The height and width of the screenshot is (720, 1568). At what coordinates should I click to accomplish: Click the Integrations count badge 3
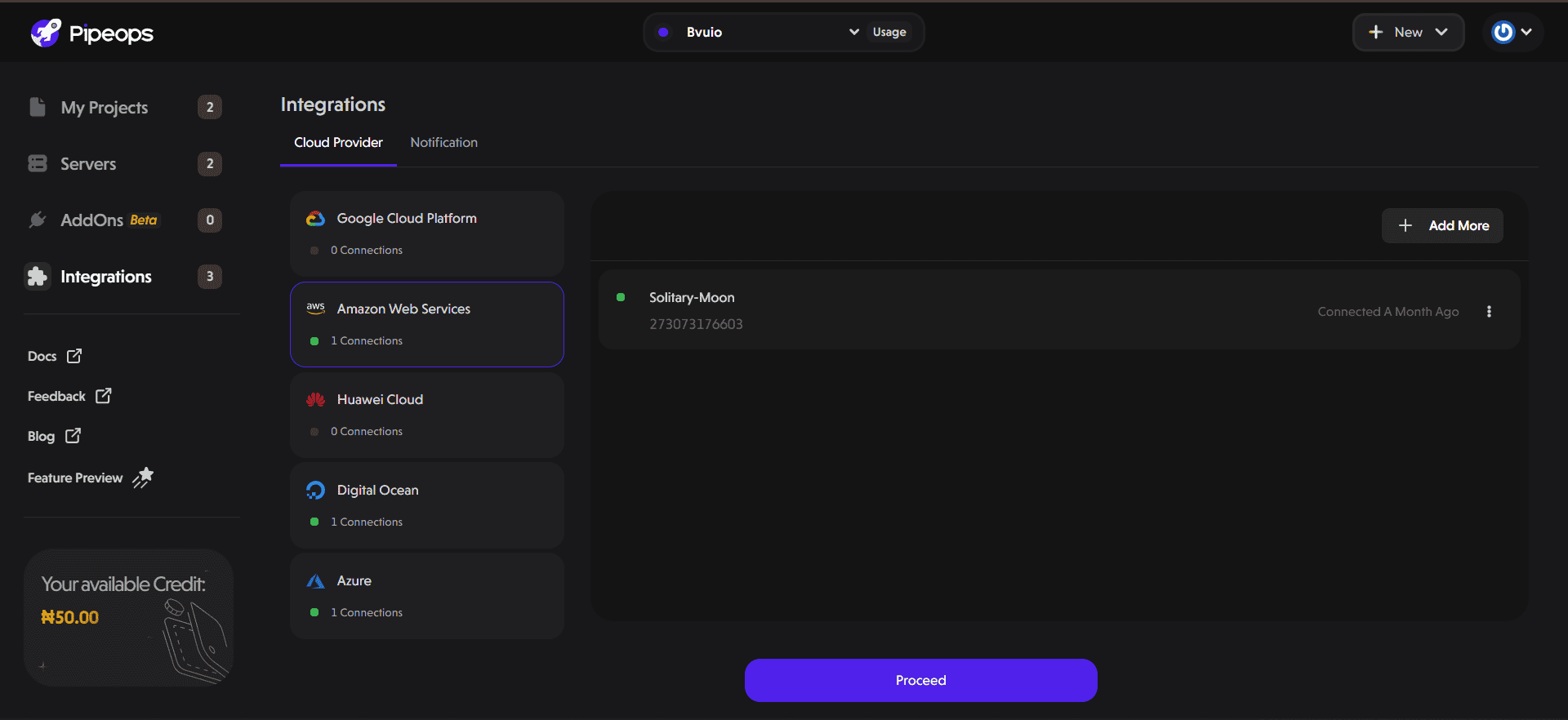coord(210,276)
